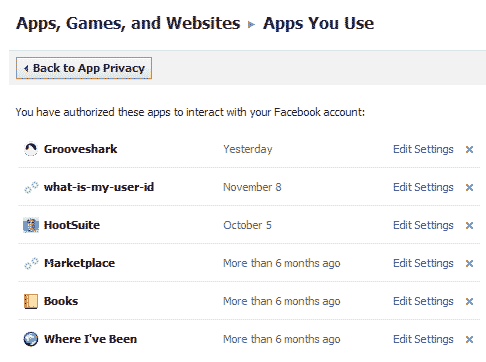Open Edit Settings for HootSuite

pyautogui.click(x=423, y=225)
